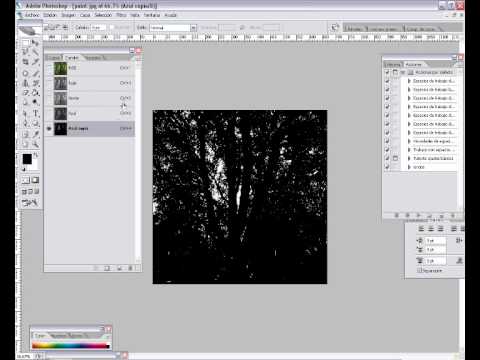The width and height of the screenshot is (480, 360).
Task: Collapse the Acciones por defecto set
Action: click(x=403, y=72)
